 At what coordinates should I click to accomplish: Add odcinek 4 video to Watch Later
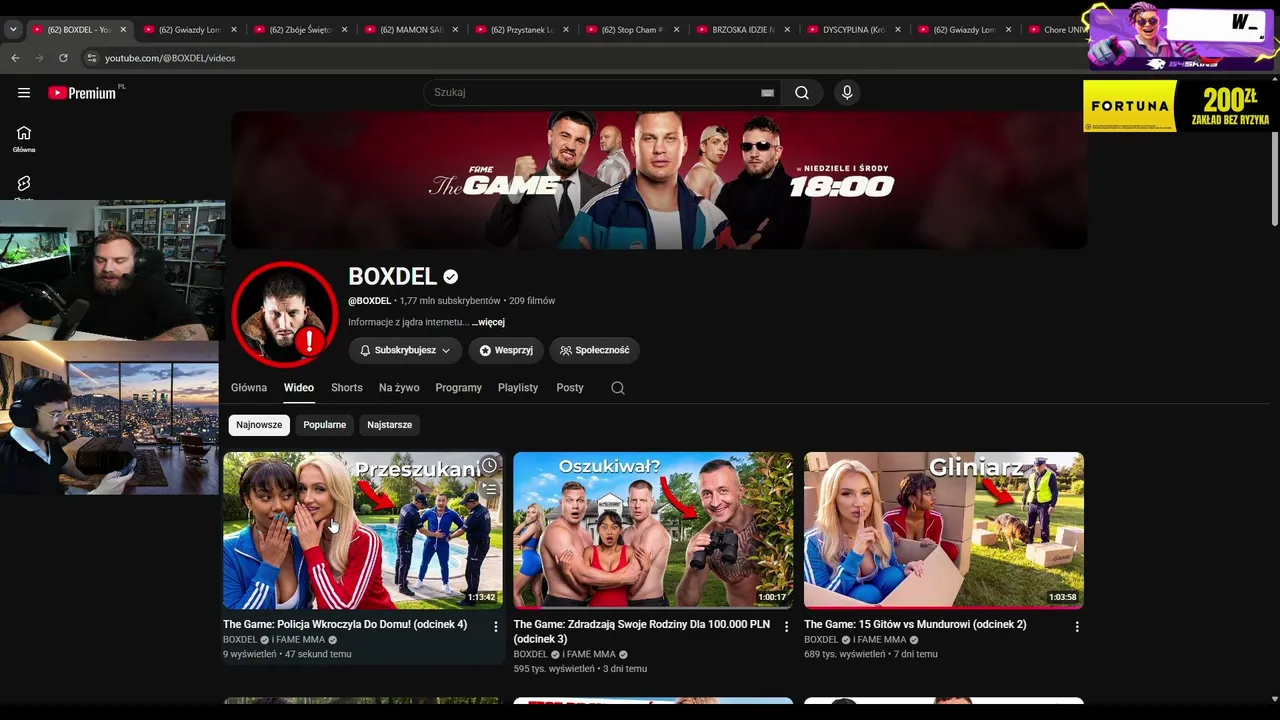coord(489,465)
